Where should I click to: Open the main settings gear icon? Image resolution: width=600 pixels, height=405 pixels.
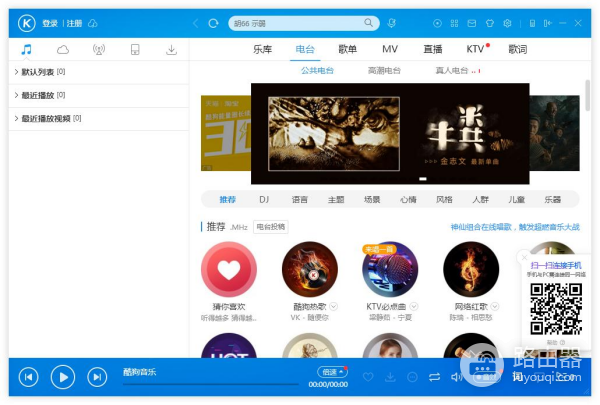507,23
